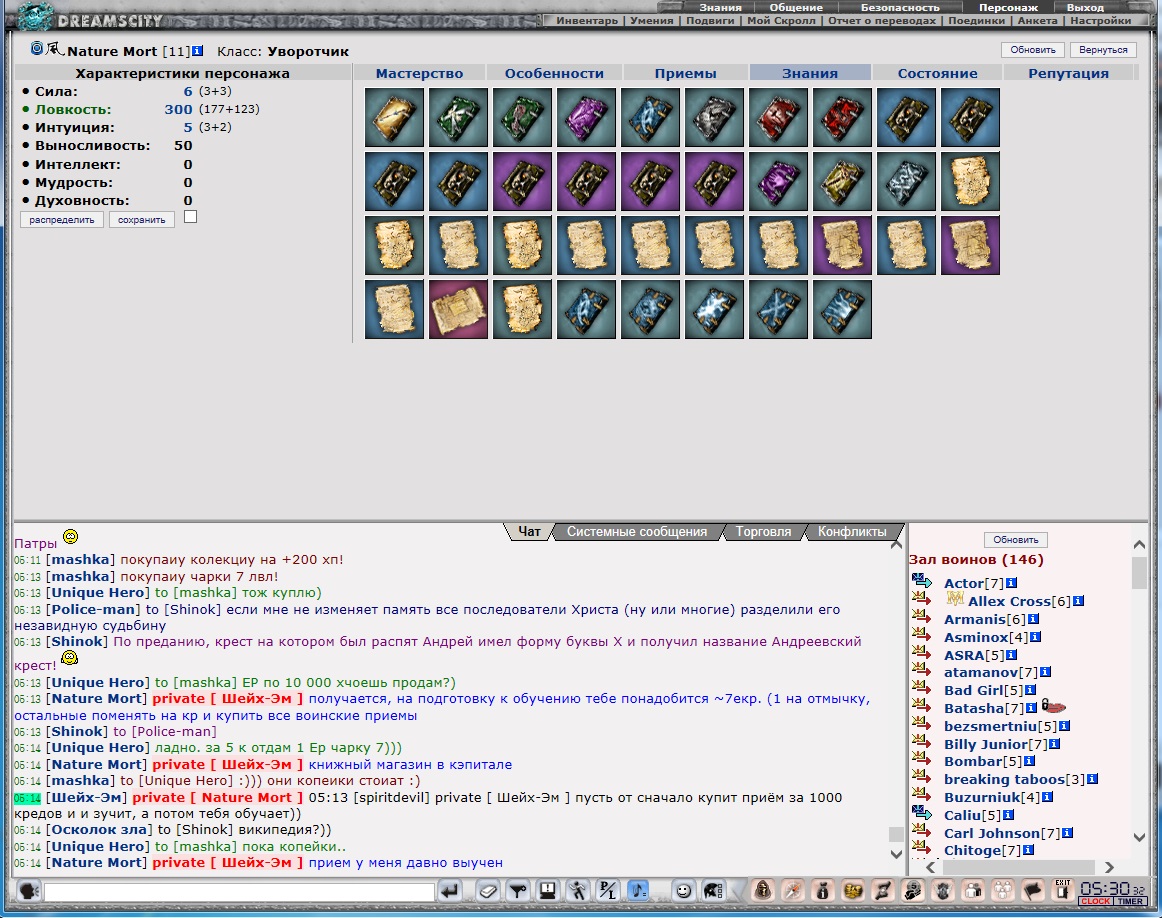
Task: Open Мой Скролл menu item
Action: 781,21
